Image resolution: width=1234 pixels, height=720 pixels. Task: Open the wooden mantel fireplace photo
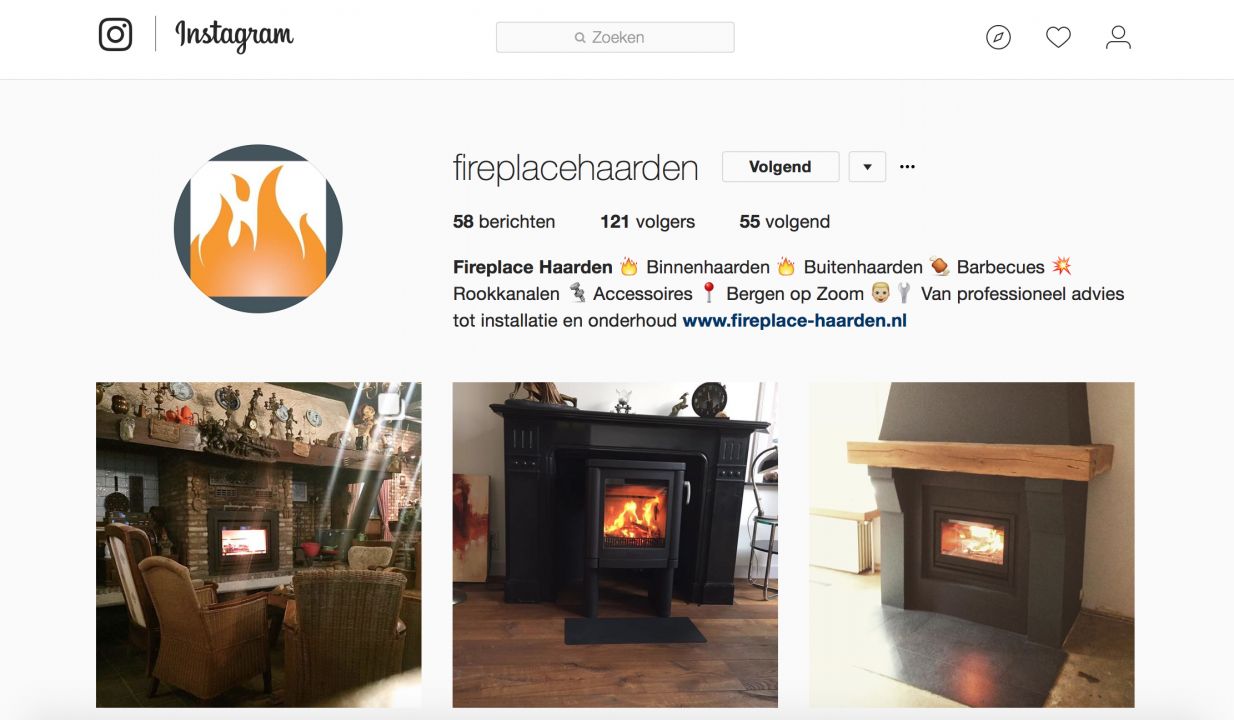(x=971, y=544)
